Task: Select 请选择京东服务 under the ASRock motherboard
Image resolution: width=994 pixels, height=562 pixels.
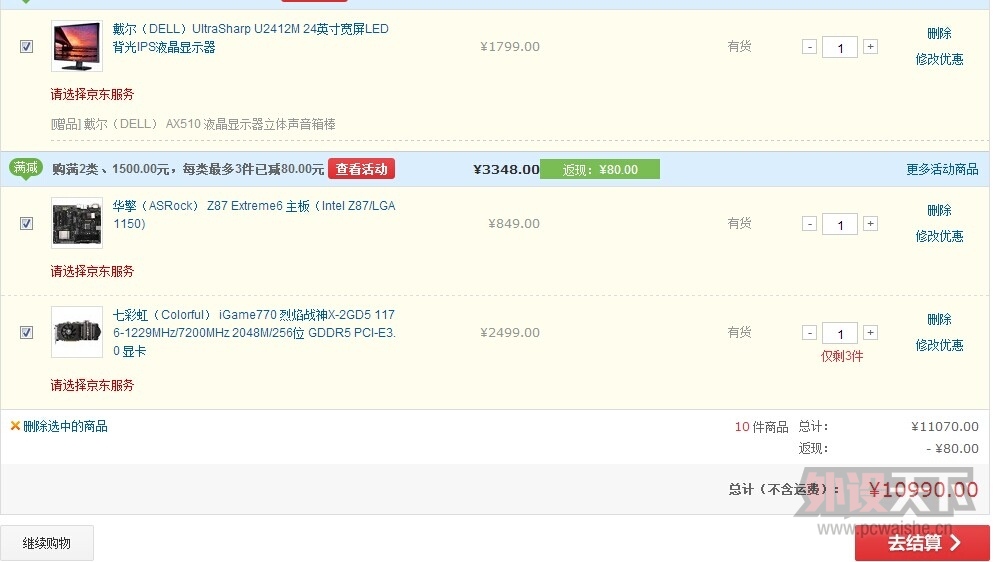Action: click(x=92, y=271)
